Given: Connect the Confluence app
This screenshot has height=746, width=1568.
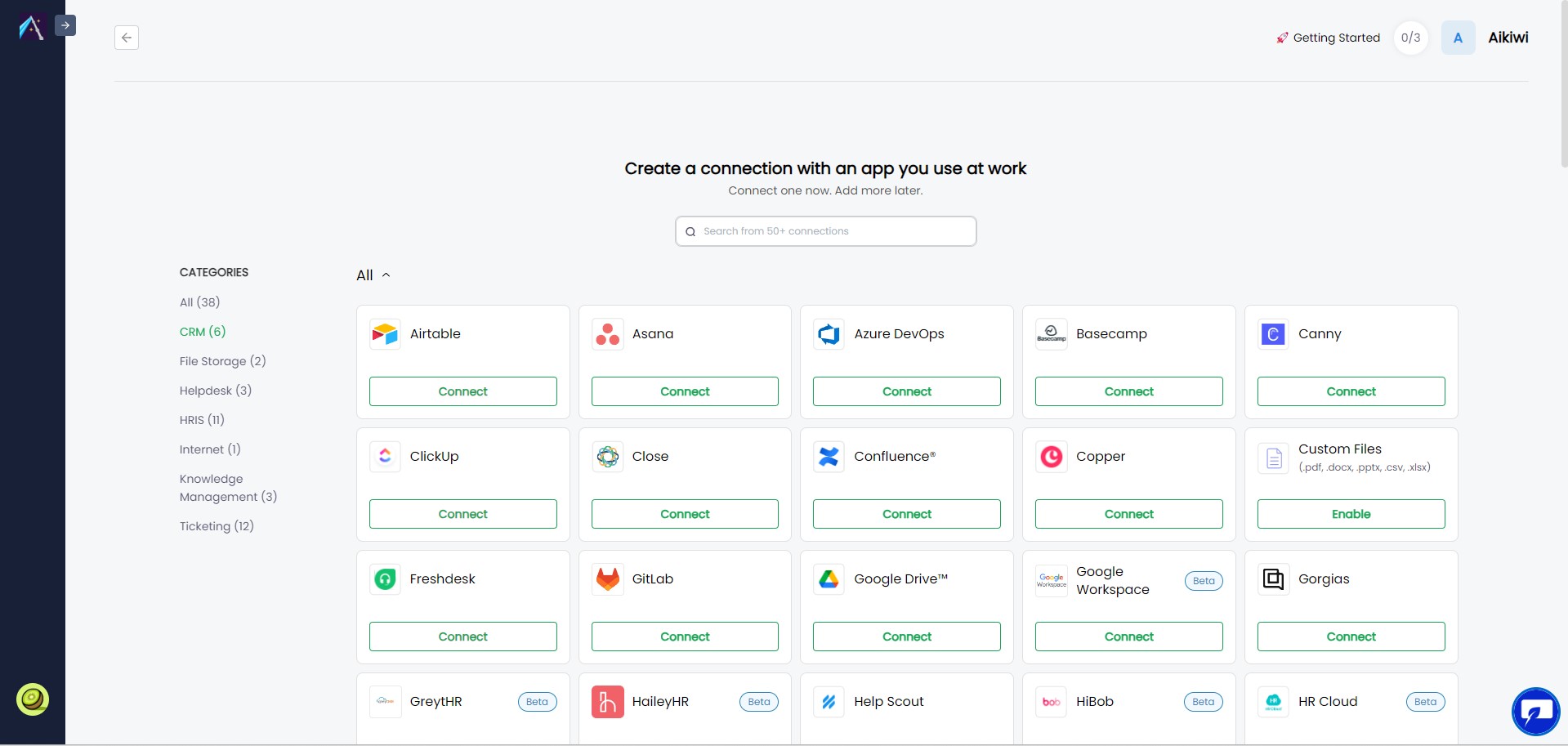Looking at the screenshot, I should 907,514.
